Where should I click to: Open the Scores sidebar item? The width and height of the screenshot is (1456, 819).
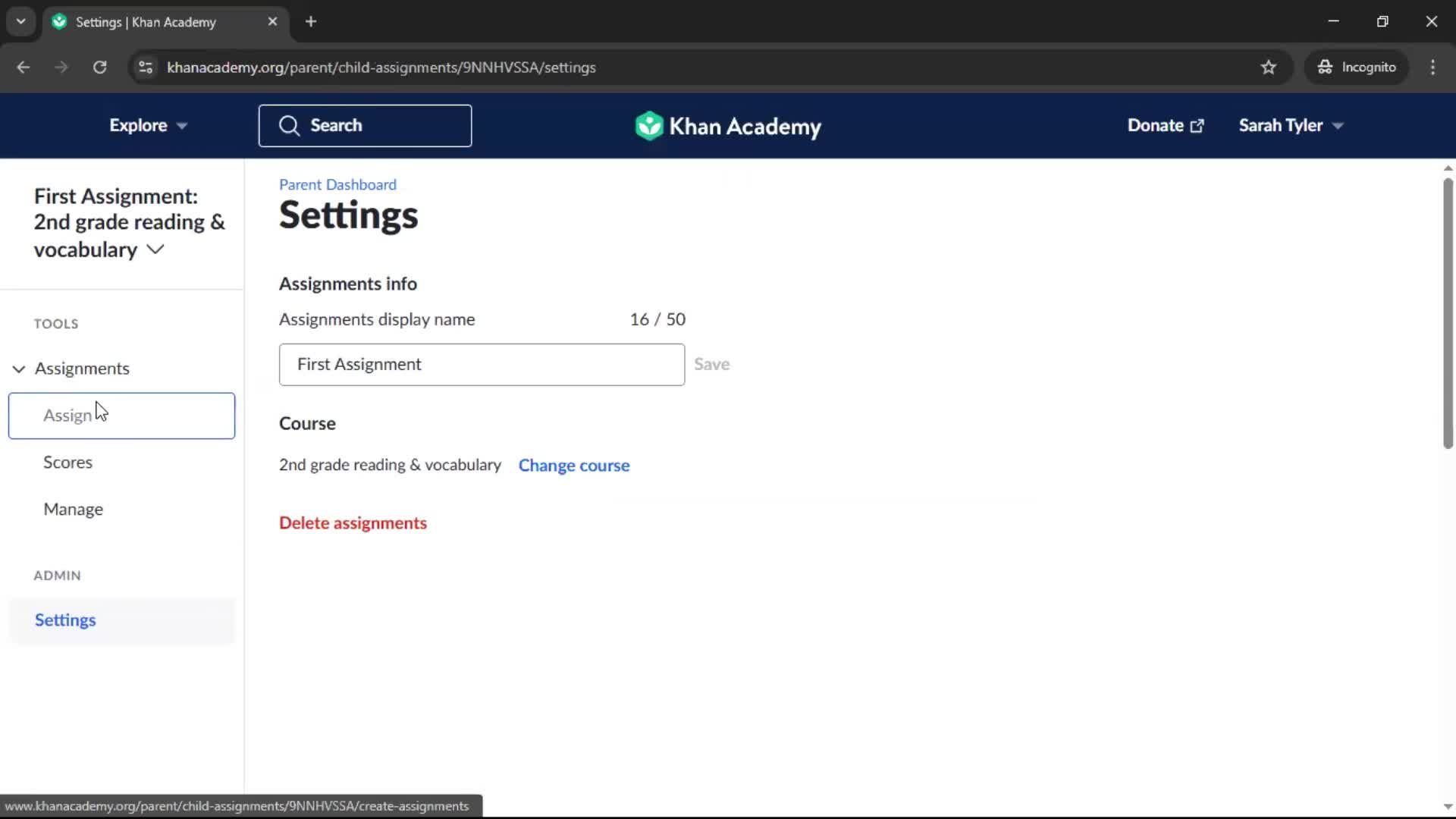(67, 463)
